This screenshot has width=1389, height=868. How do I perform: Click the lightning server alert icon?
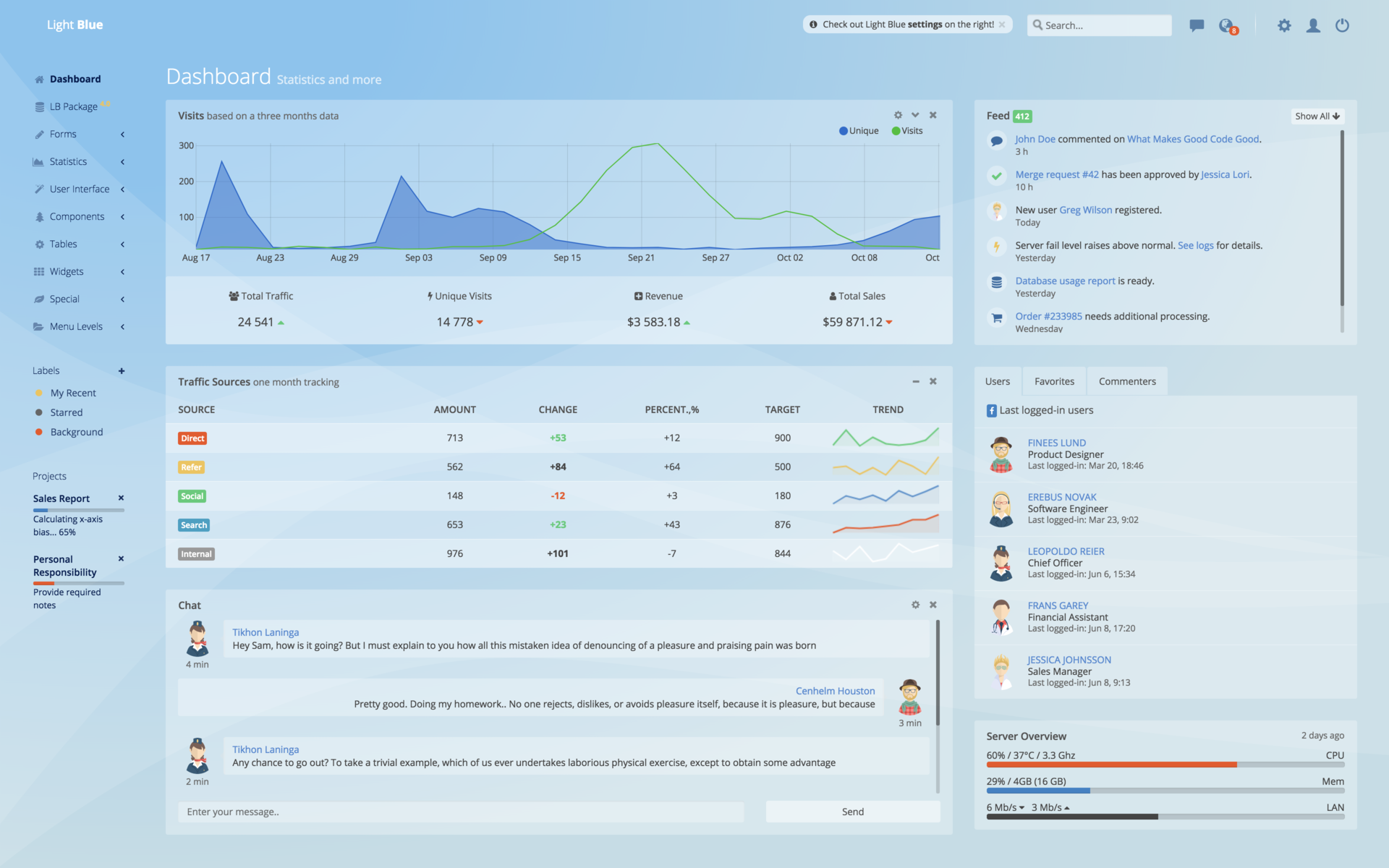tap(997, 247)
